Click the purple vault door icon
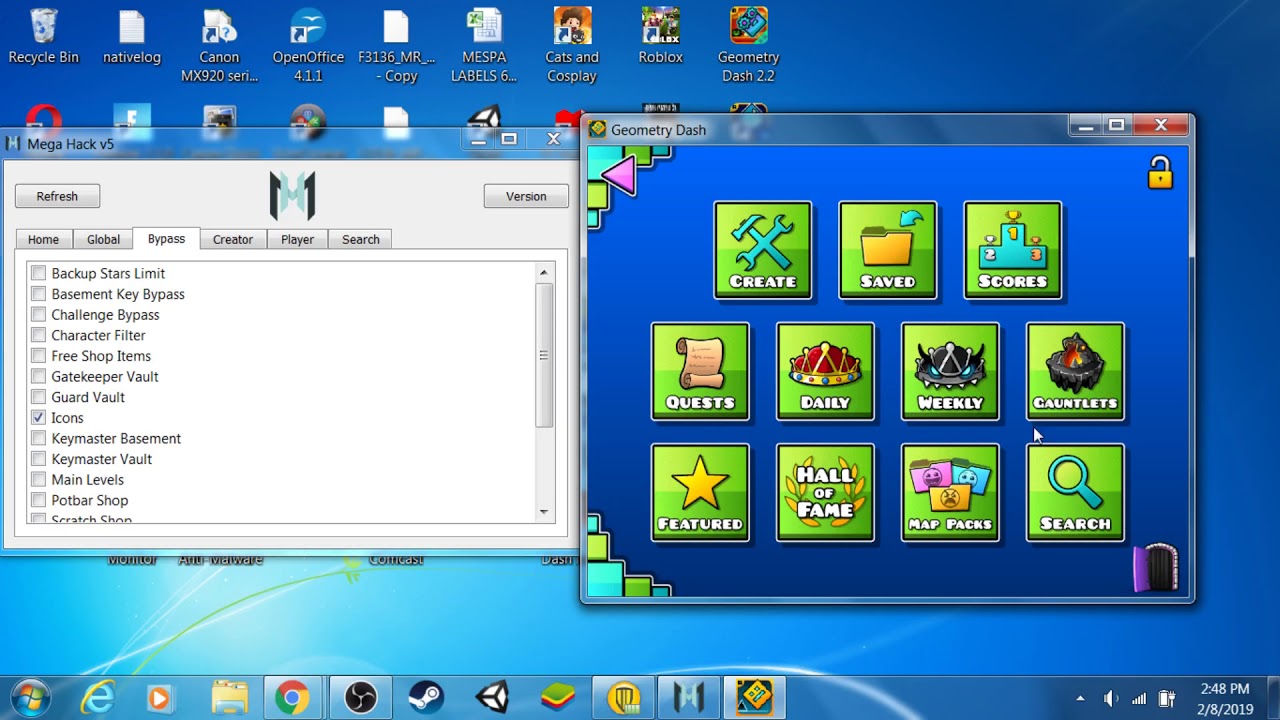 point(1156,567)
